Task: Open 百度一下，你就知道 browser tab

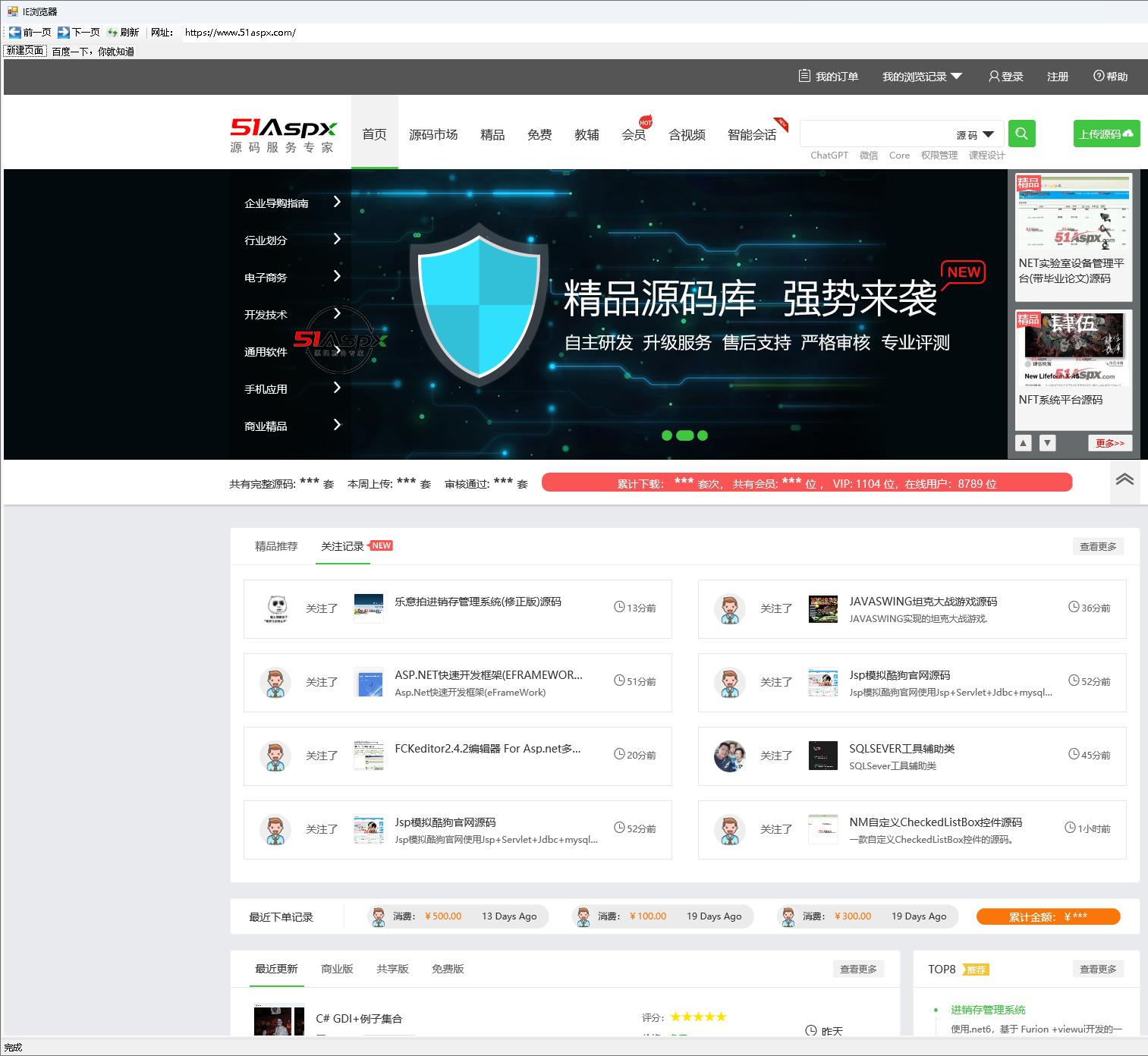Action: coord(93,52)
